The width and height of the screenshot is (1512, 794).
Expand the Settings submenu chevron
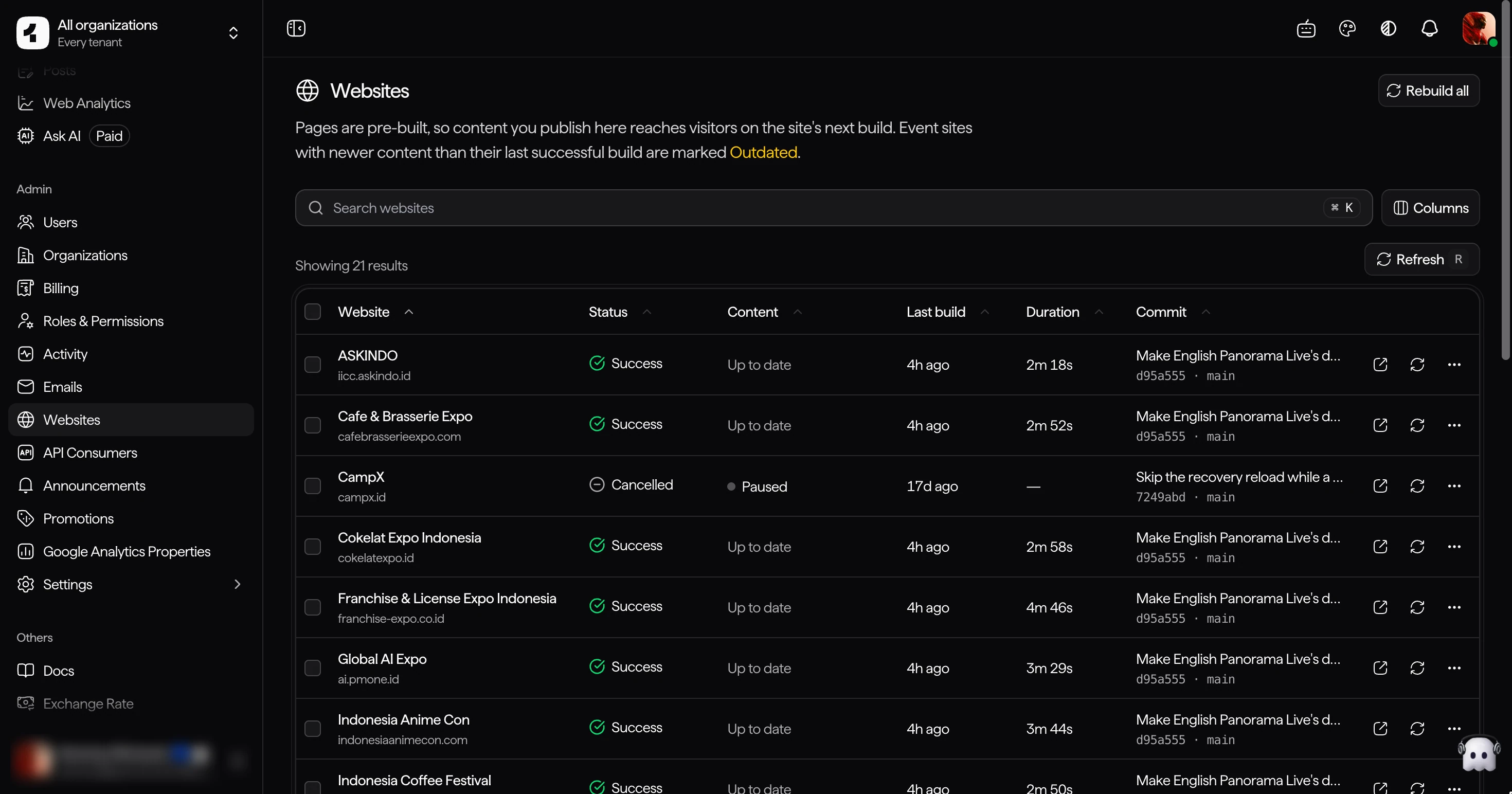[237, 585]
